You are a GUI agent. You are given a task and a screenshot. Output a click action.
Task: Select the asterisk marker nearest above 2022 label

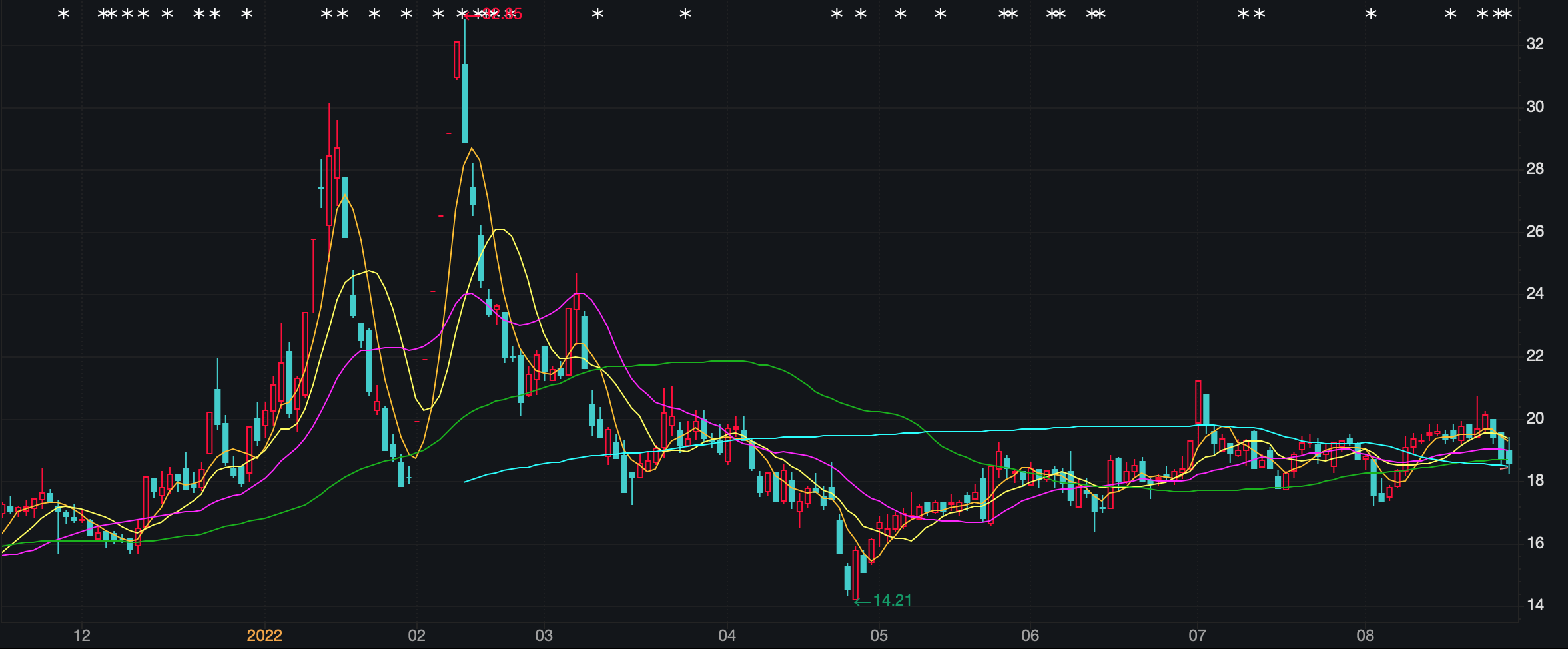(x=247, y=14)
